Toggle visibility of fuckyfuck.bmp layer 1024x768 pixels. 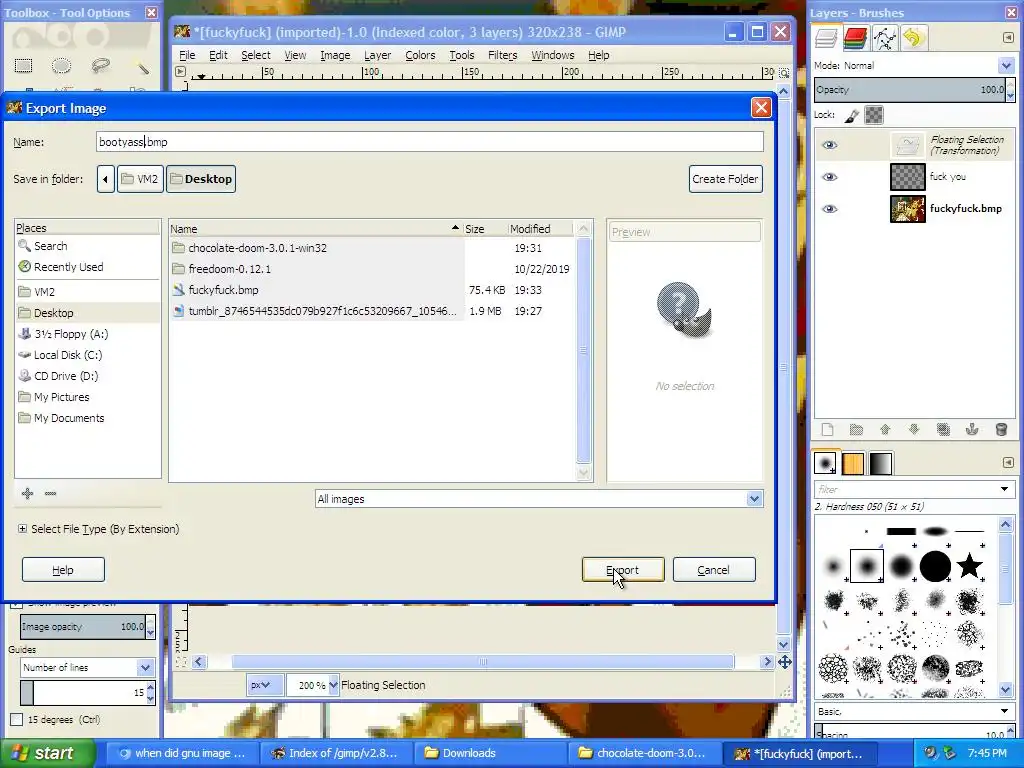click(x=829, y=209)
